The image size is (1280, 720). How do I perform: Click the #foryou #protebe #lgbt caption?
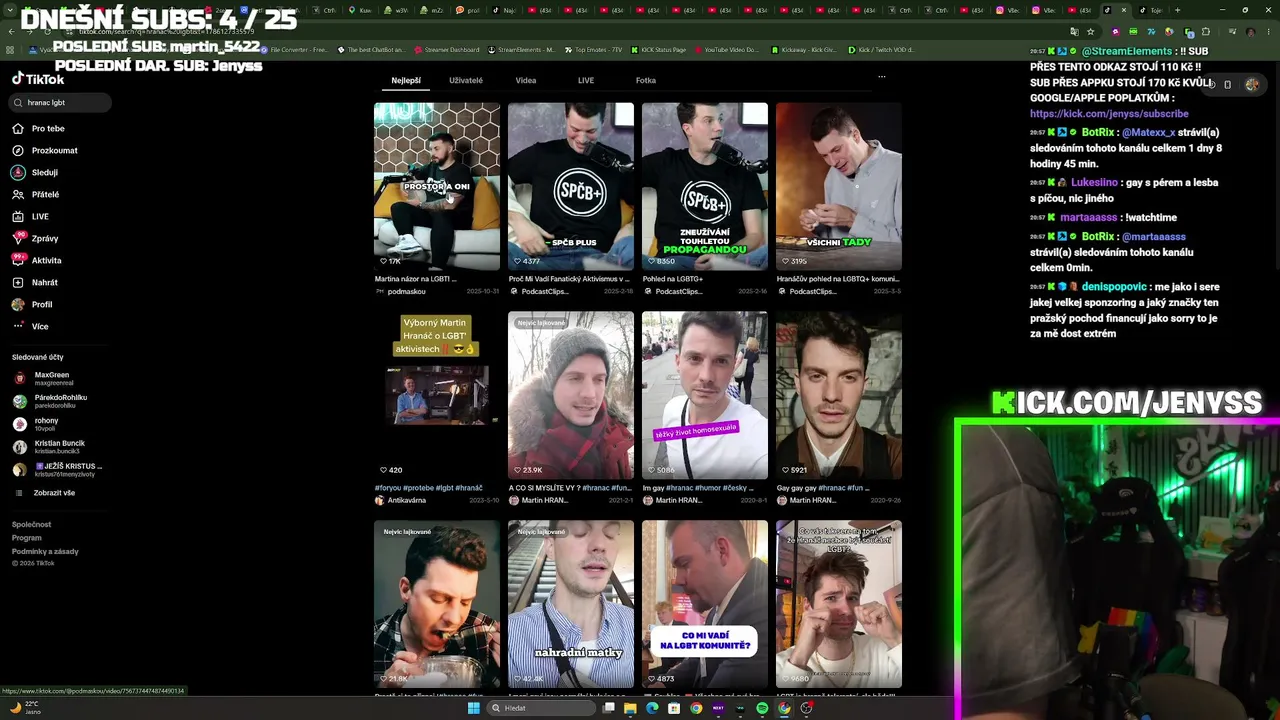tap(428, 488)
